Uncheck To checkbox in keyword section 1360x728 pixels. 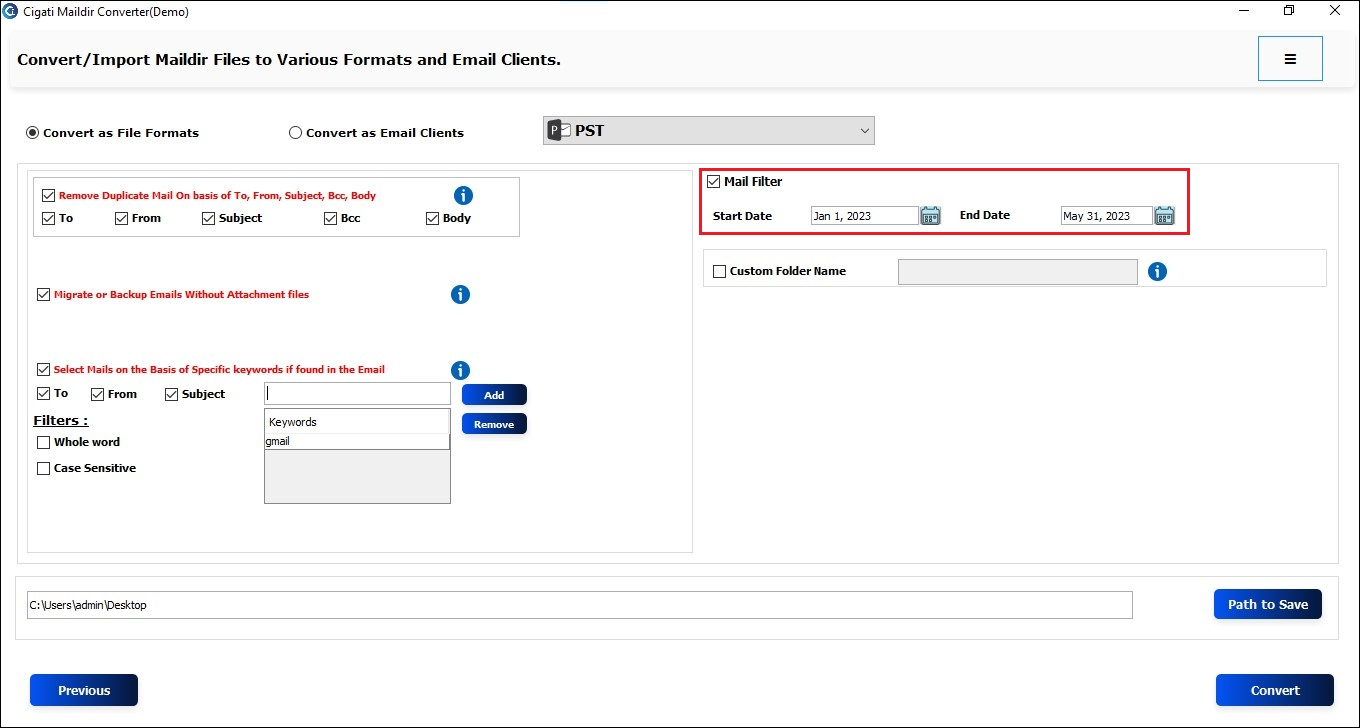(43, 394)
